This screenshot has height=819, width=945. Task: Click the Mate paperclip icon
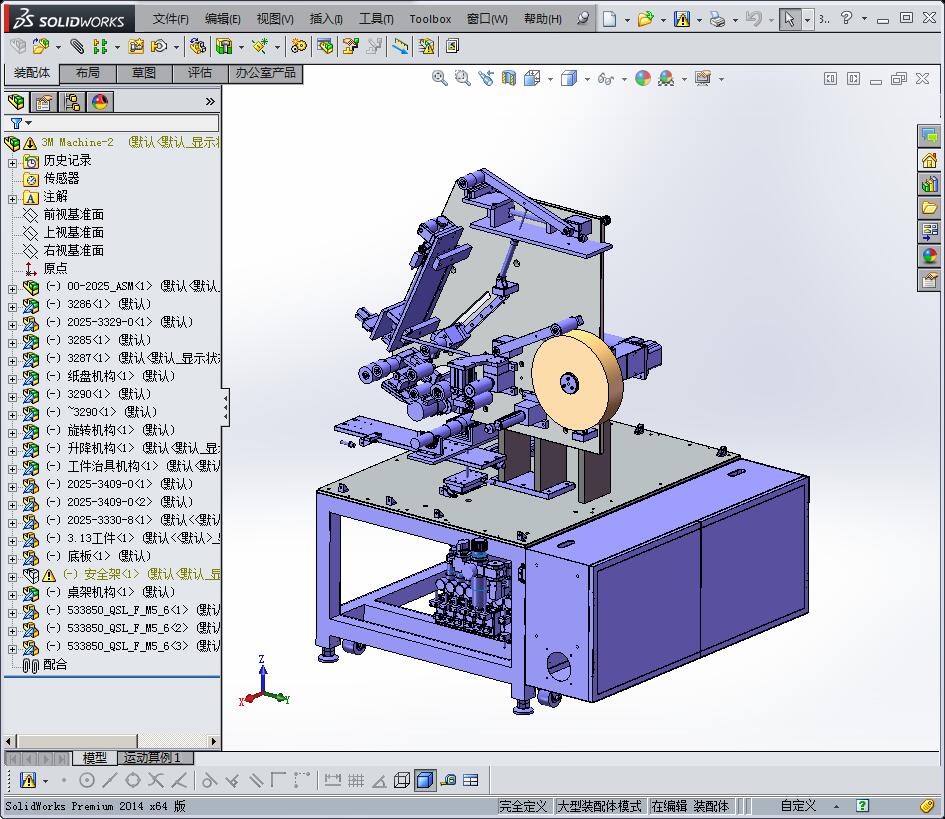[x=77, y=46]
